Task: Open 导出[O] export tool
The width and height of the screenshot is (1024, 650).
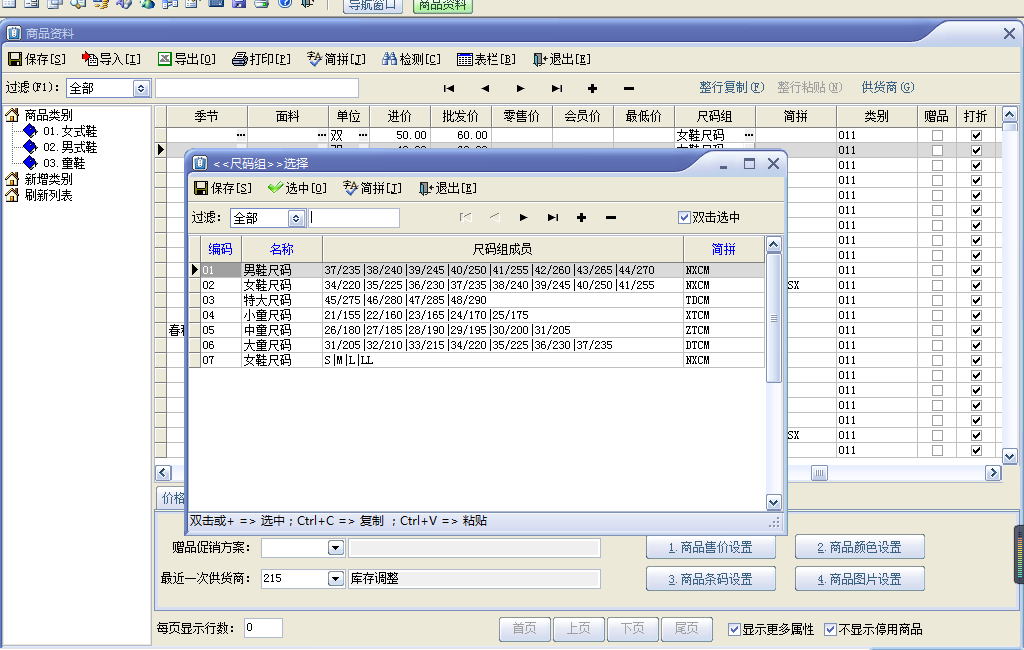Action: coord(187,59)
